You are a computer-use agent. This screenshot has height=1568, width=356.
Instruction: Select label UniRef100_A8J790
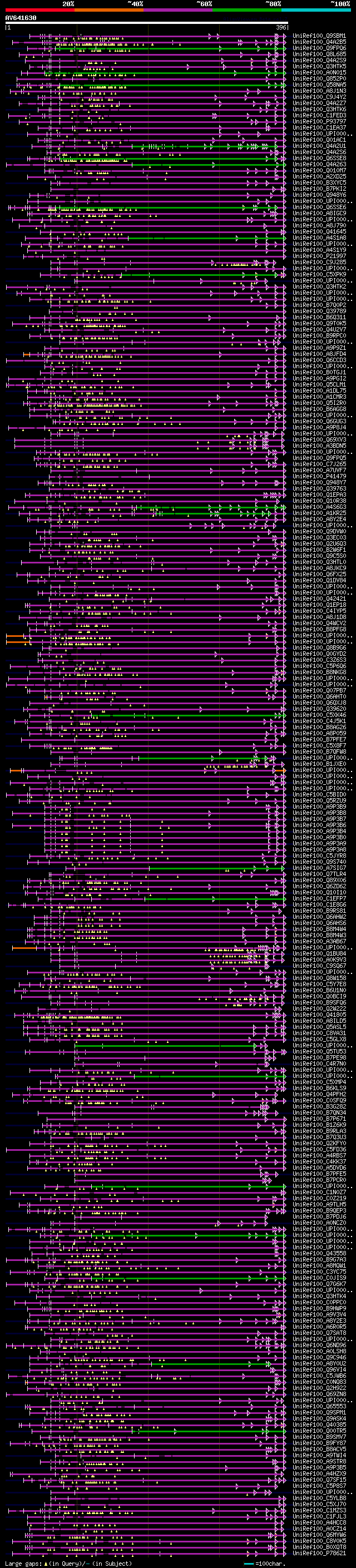click(319, 225)
